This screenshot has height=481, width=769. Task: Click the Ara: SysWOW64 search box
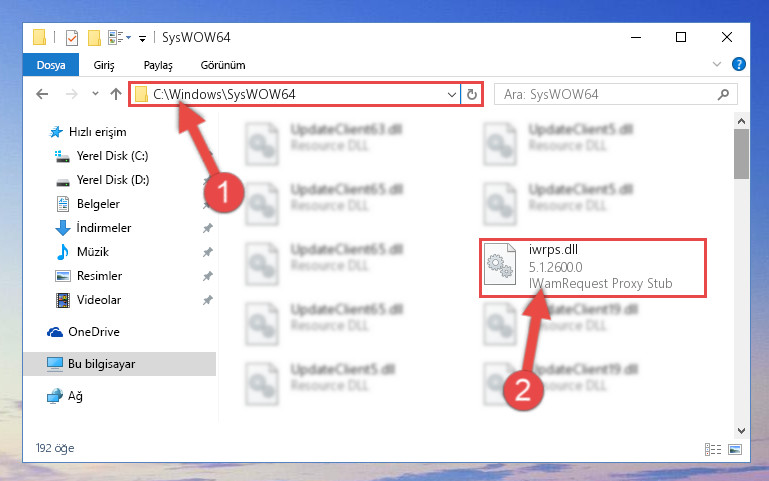(x=615, y=94)
